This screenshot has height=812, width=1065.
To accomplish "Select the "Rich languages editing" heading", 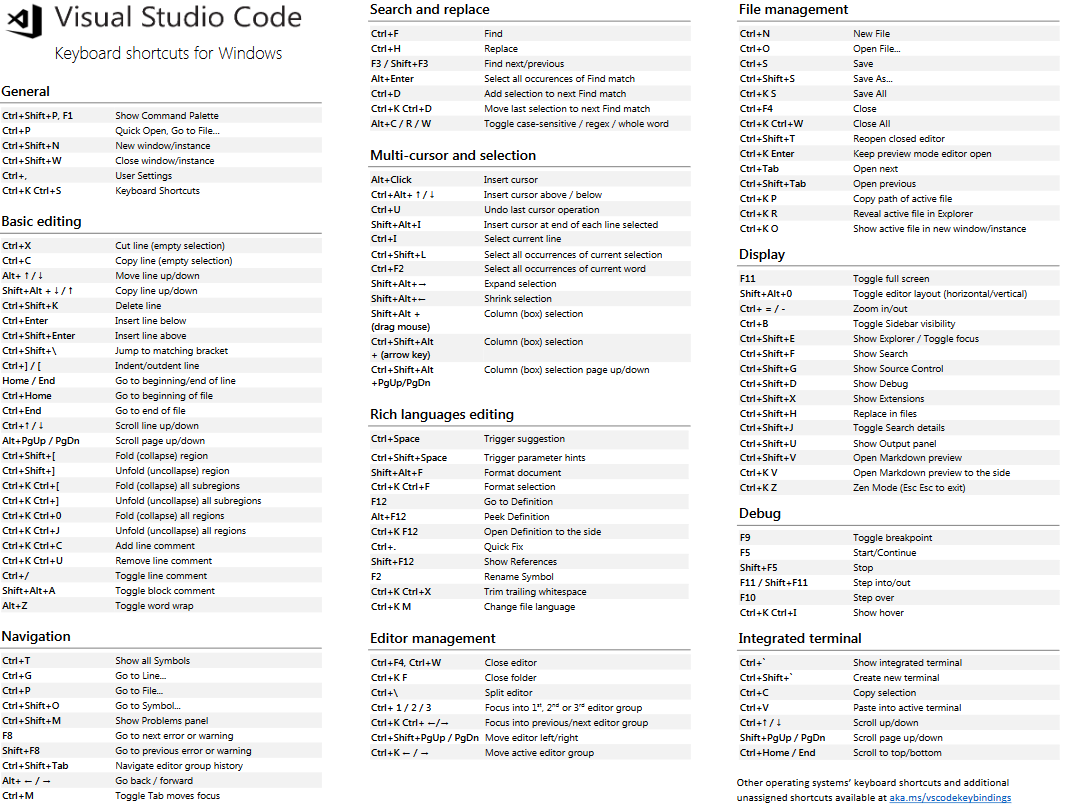I will point(444,414).
